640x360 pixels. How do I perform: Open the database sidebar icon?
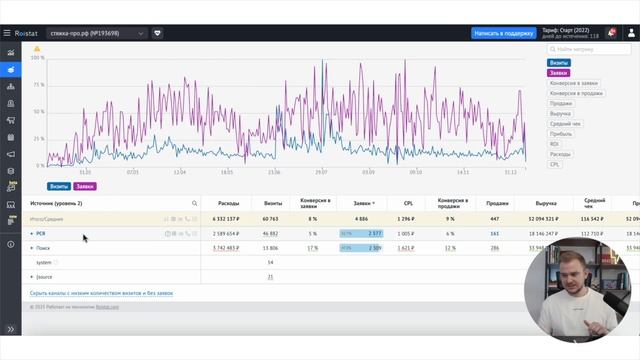(11, 171)
